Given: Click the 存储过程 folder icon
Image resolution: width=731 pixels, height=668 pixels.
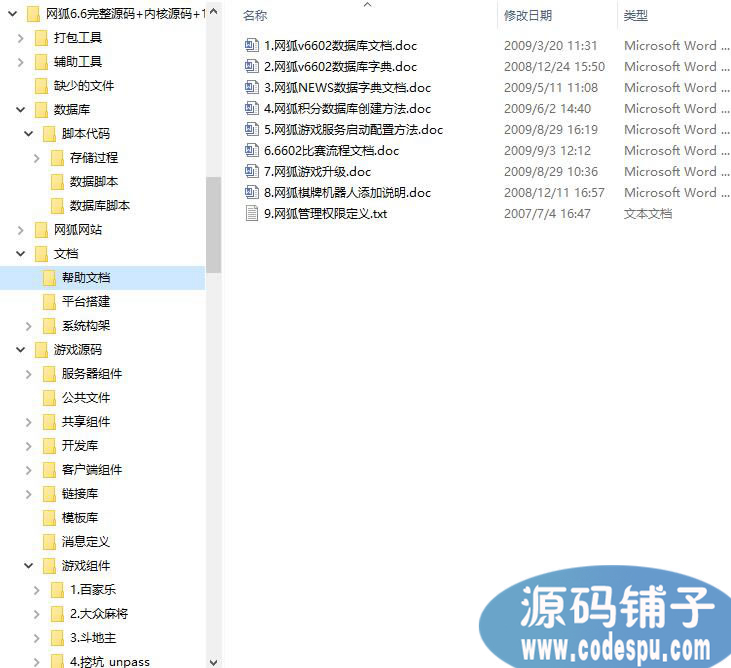Looking at the screenshot, I should (57, 158).
